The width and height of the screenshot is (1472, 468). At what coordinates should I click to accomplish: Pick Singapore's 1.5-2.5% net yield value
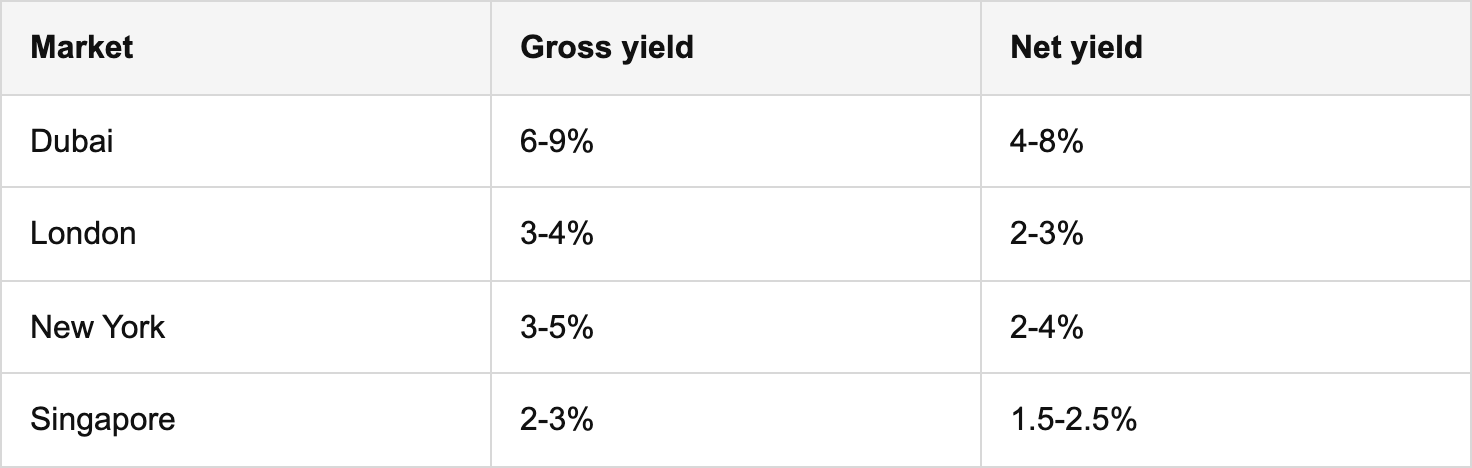pos(1073,419)
